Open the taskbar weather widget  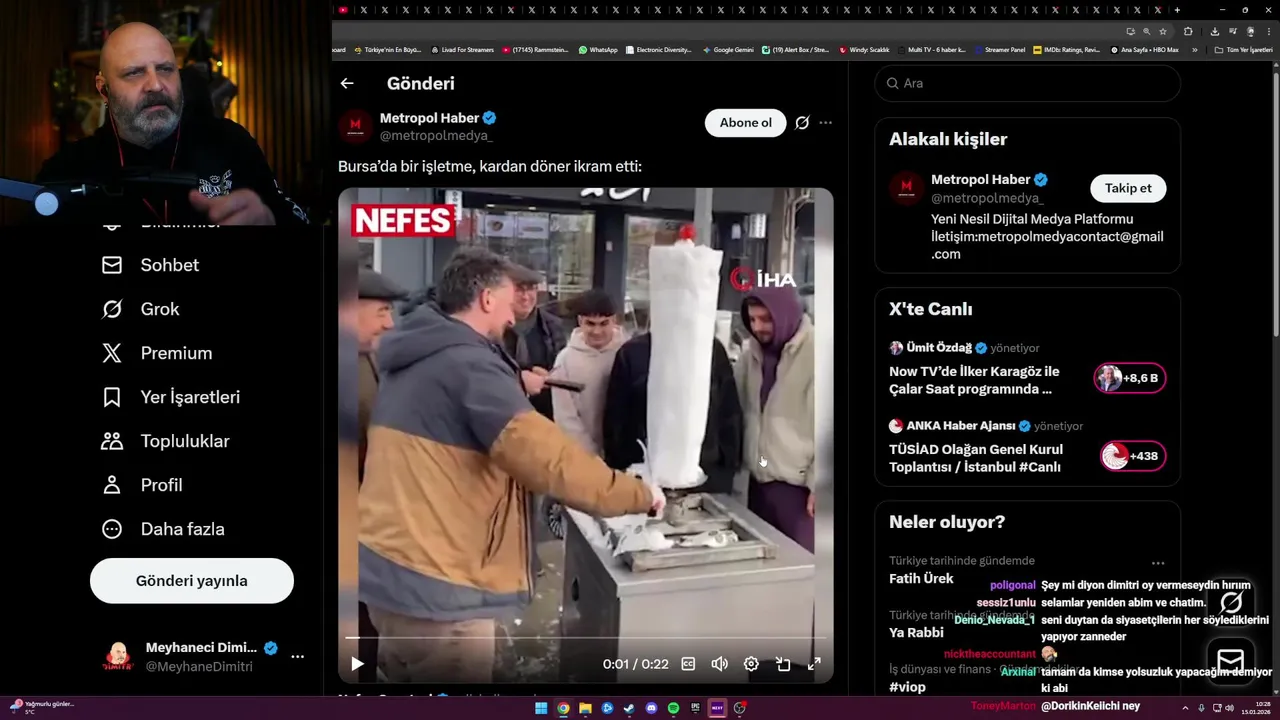(42, 707)
